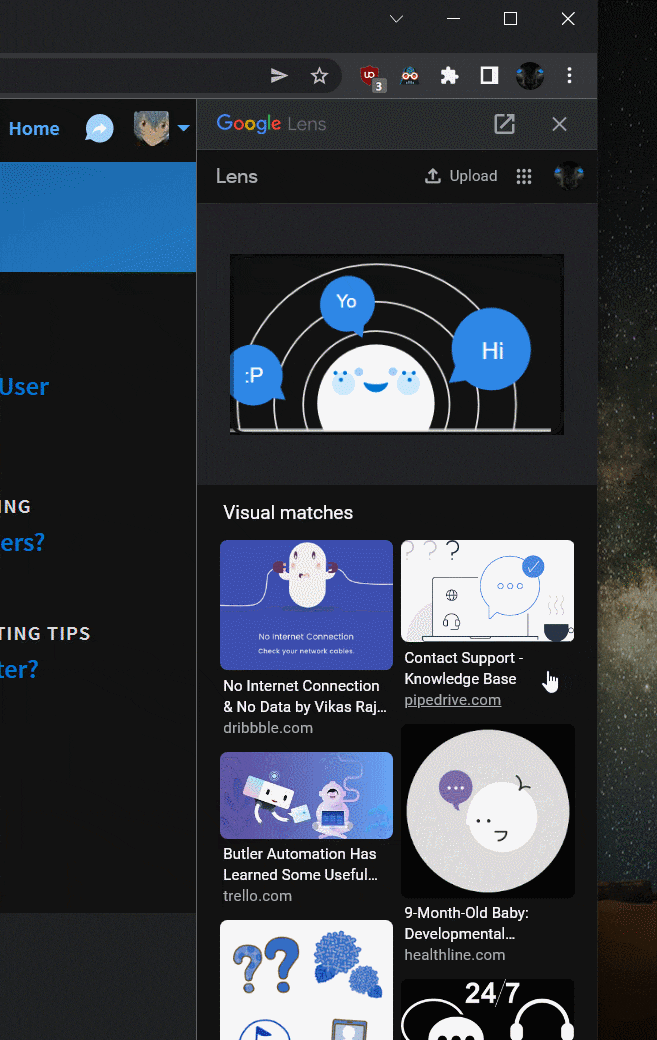Open the pipedrive.com link
657x1040 pixels.
coord(452,700)
